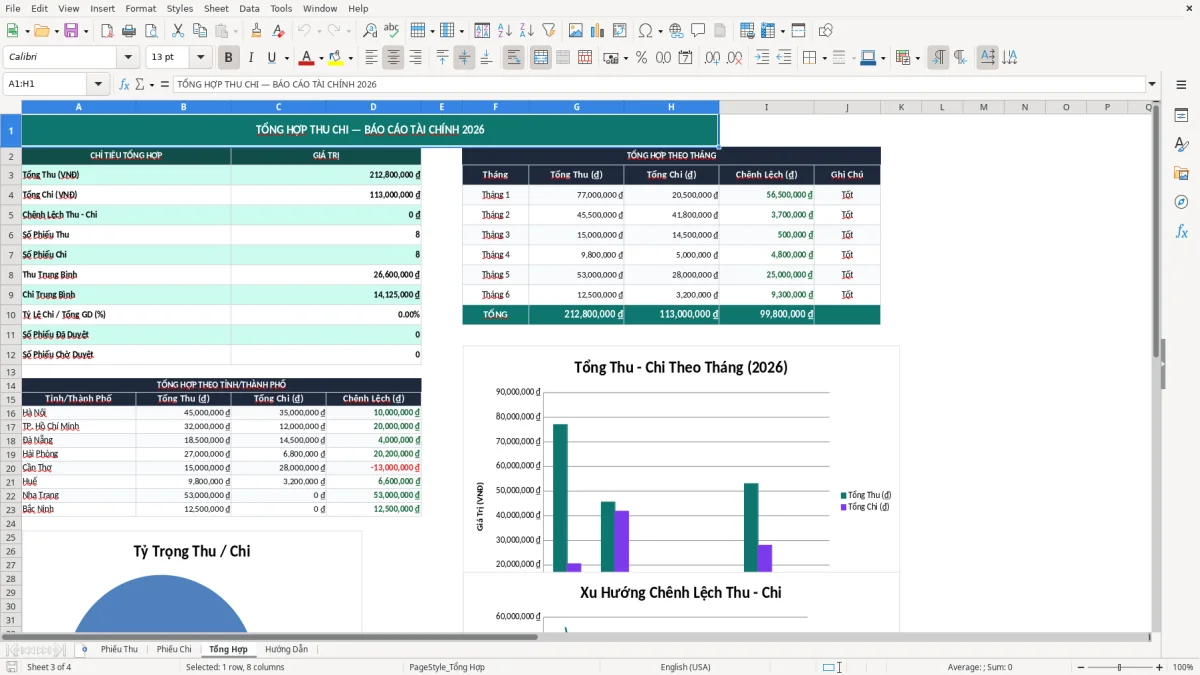The height and width of the screenshot is (675, 1200).
Task: Apply the red font color swatch
Action: coord(307,58)
